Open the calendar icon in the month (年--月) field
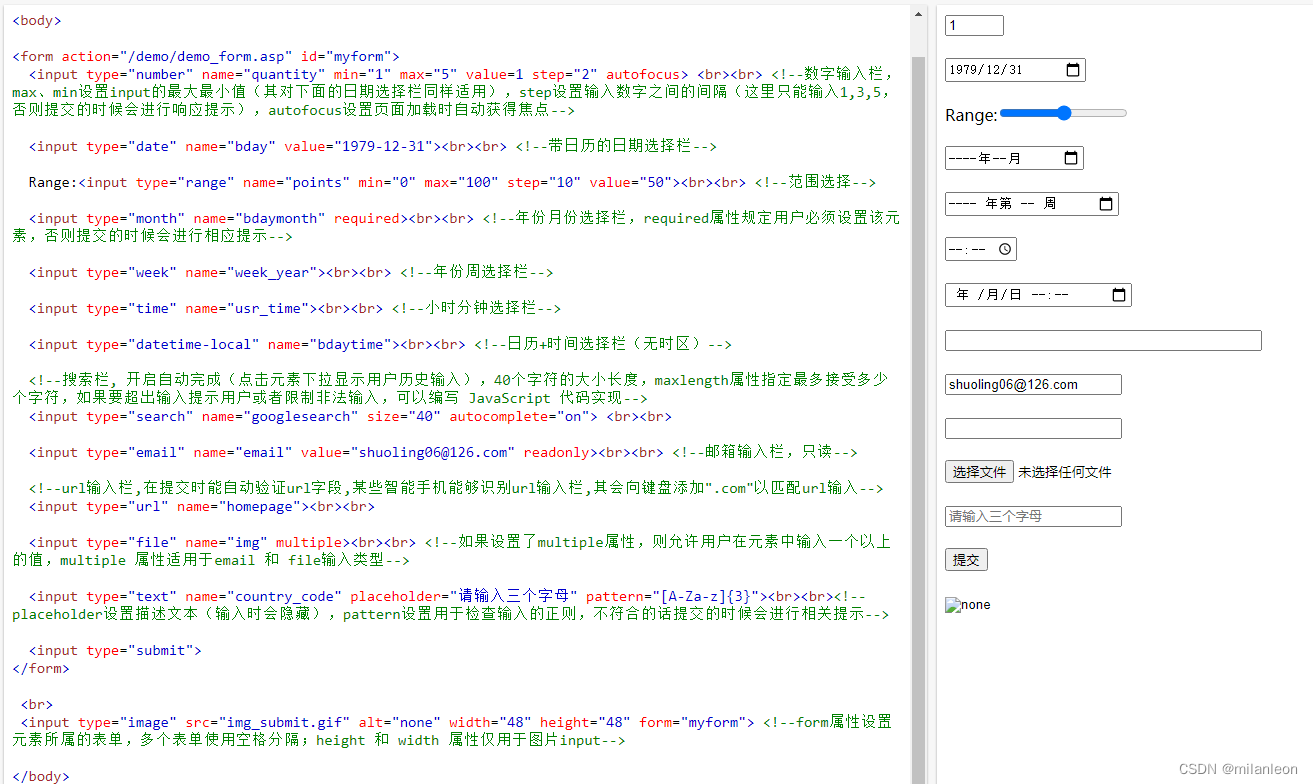1313x784 pixels. (x=1070, y=158)
